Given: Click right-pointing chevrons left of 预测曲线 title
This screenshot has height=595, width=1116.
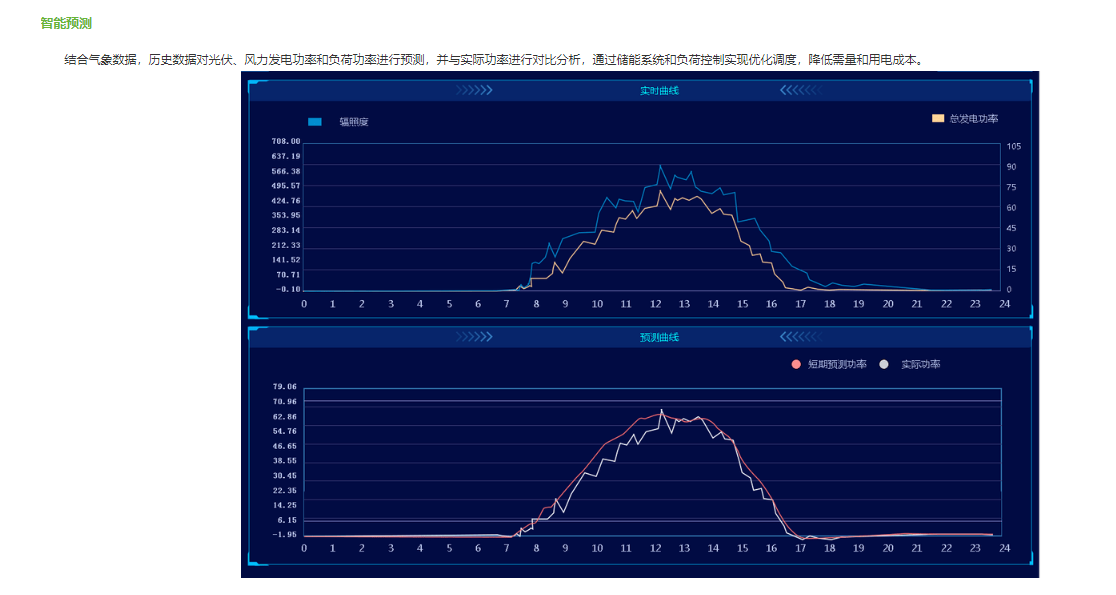Looking at the screenshot, I should pyautogui.click(x=474, y=337).
